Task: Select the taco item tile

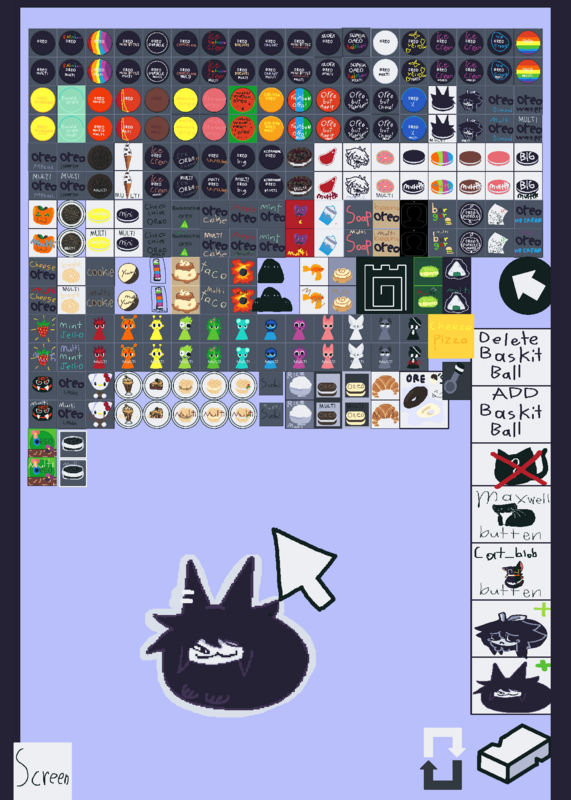Action: pyautogui.click(x=214, y=271)
